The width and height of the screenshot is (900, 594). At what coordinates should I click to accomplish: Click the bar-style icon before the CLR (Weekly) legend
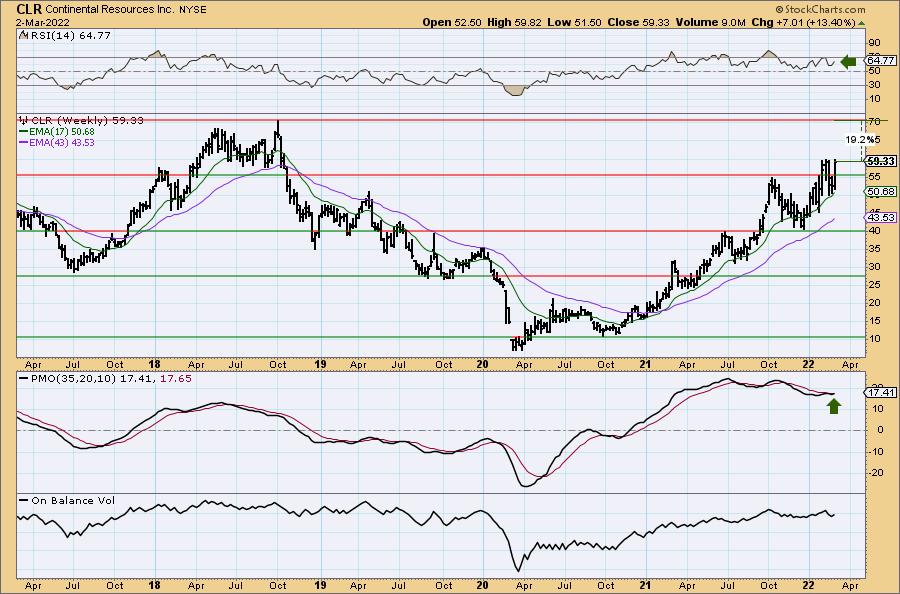point(23,121)
